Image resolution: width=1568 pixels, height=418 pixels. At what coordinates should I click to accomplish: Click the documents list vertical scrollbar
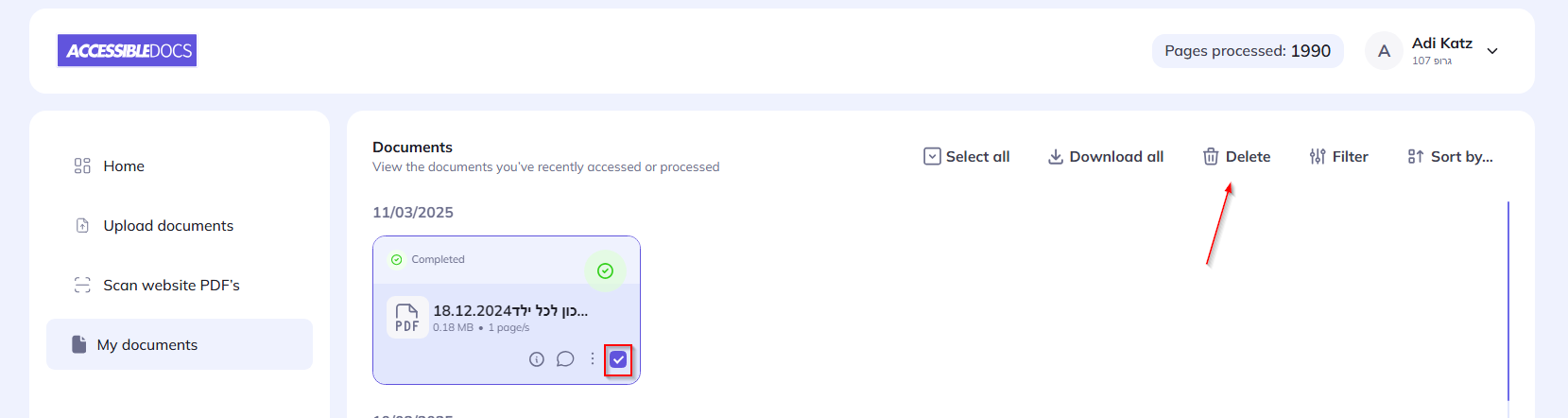pyautogui.click(x=1508, y=301)
